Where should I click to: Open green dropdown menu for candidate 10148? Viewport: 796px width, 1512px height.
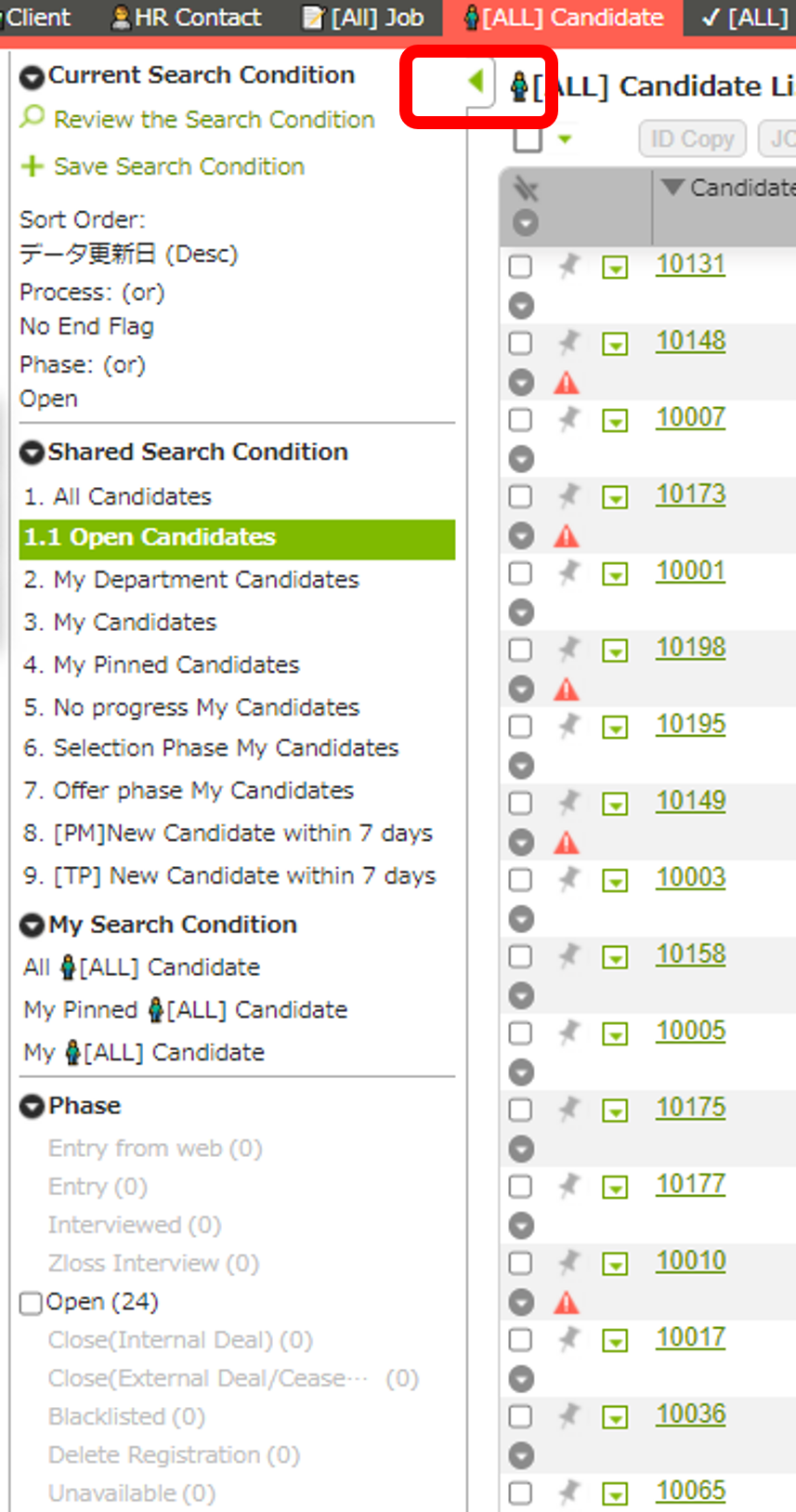(x=615, y=345)
